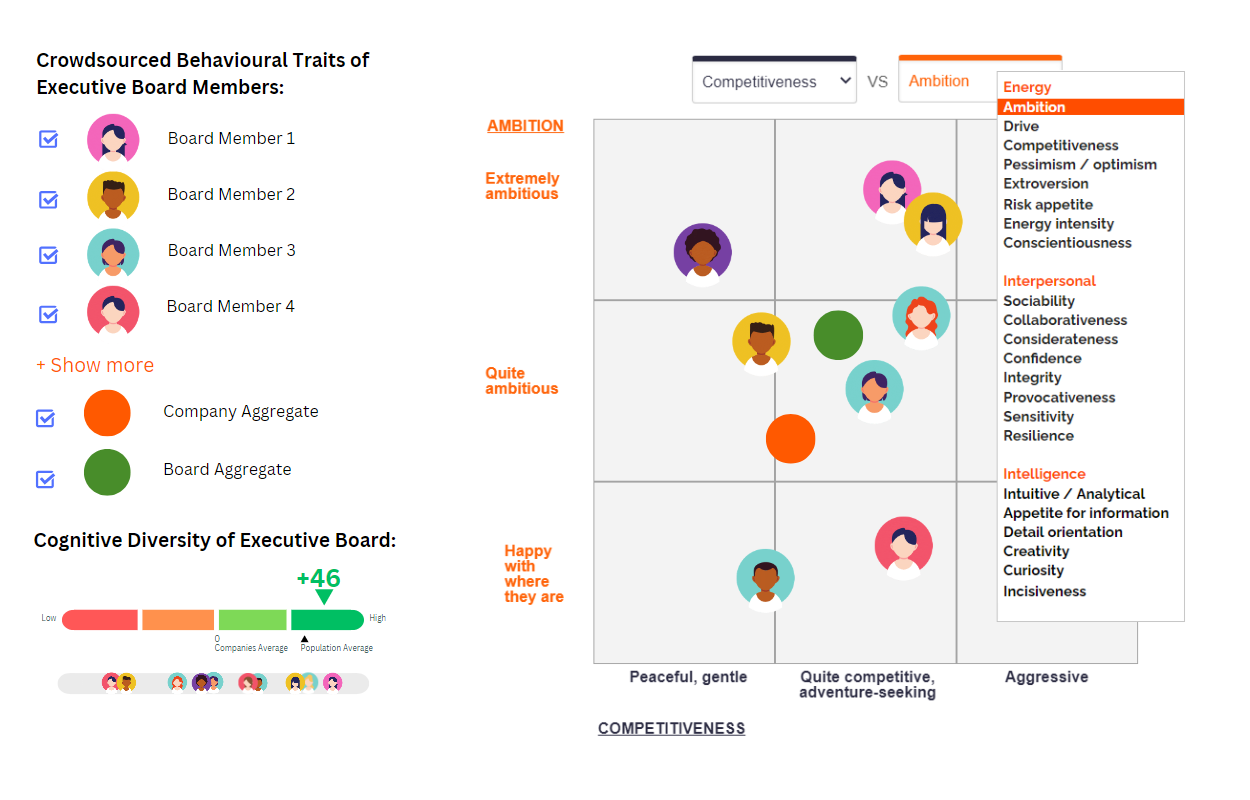Uncheck the Board Member 1 checkbox
Screen dimensions: 1250x800
click(48, 139)
